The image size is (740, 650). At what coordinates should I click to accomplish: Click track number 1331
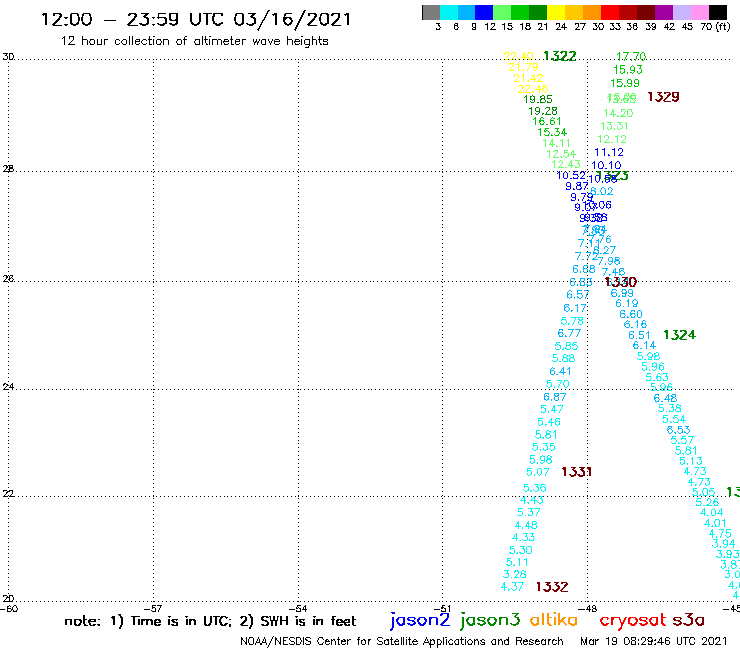click(x=576, y=472)
